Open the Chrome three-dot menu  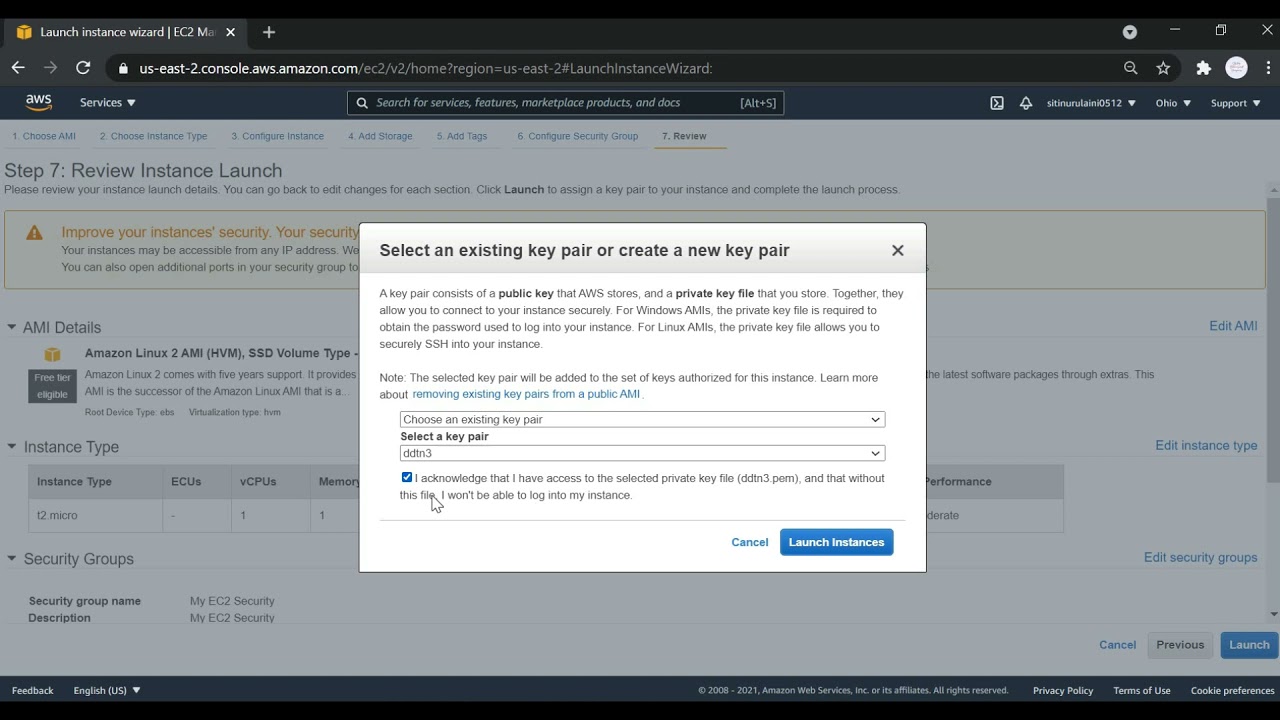point(1269,68)
